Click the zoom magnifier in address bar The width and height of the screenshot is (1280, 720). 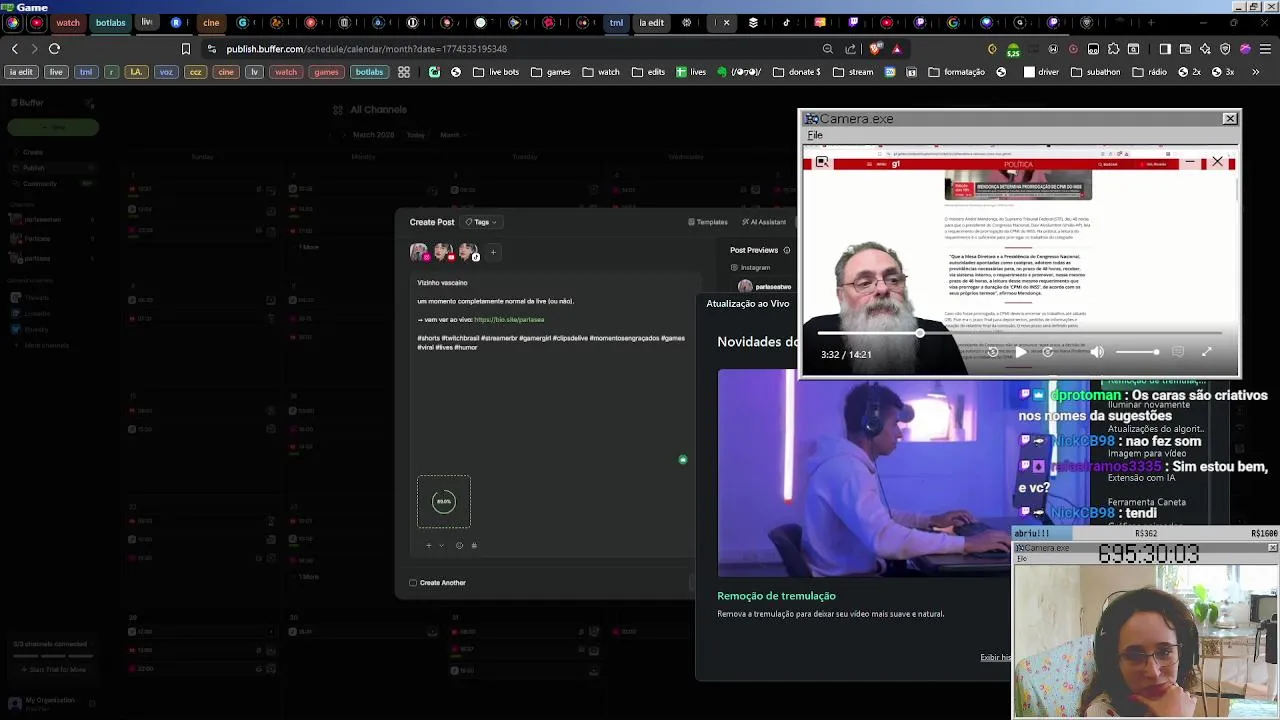pyautogui.click(x=828, y=48)
